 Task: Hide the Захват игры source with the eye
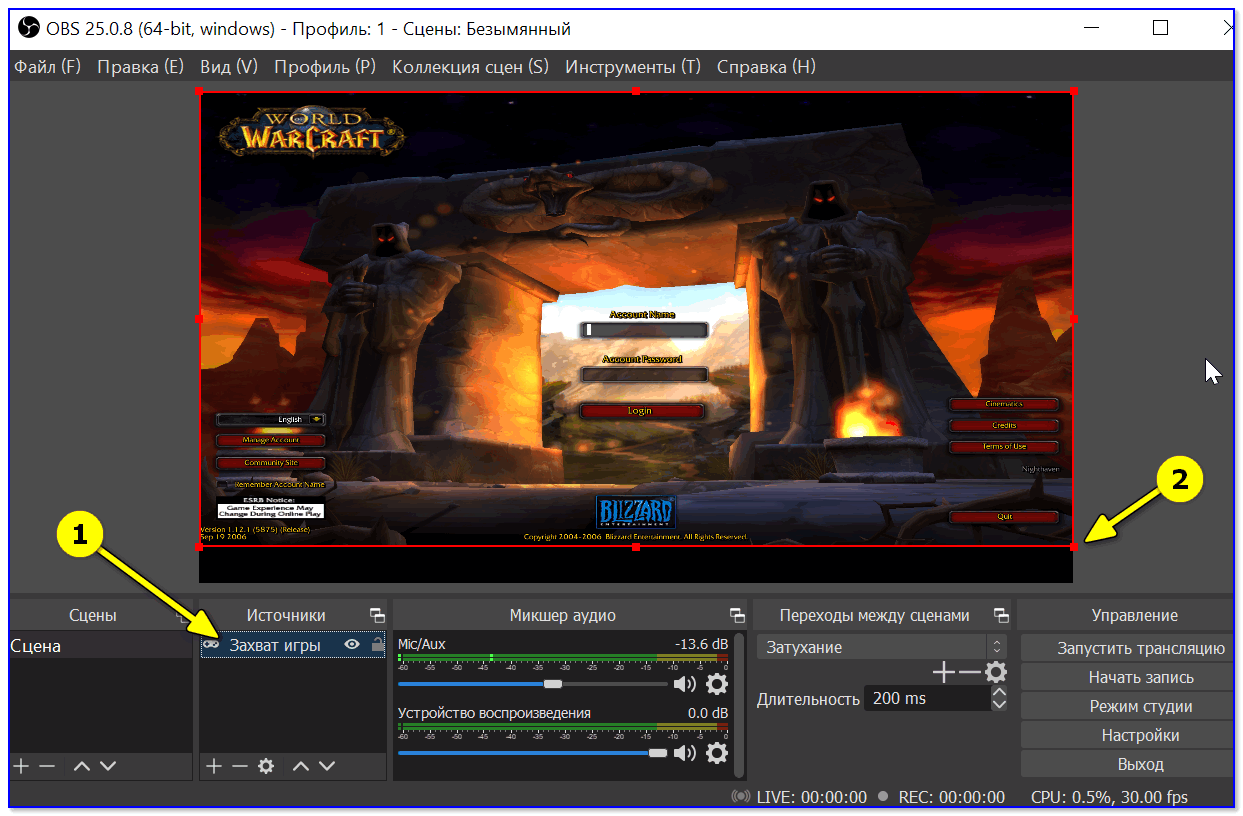pyautogui.click(x=352, y=645)
